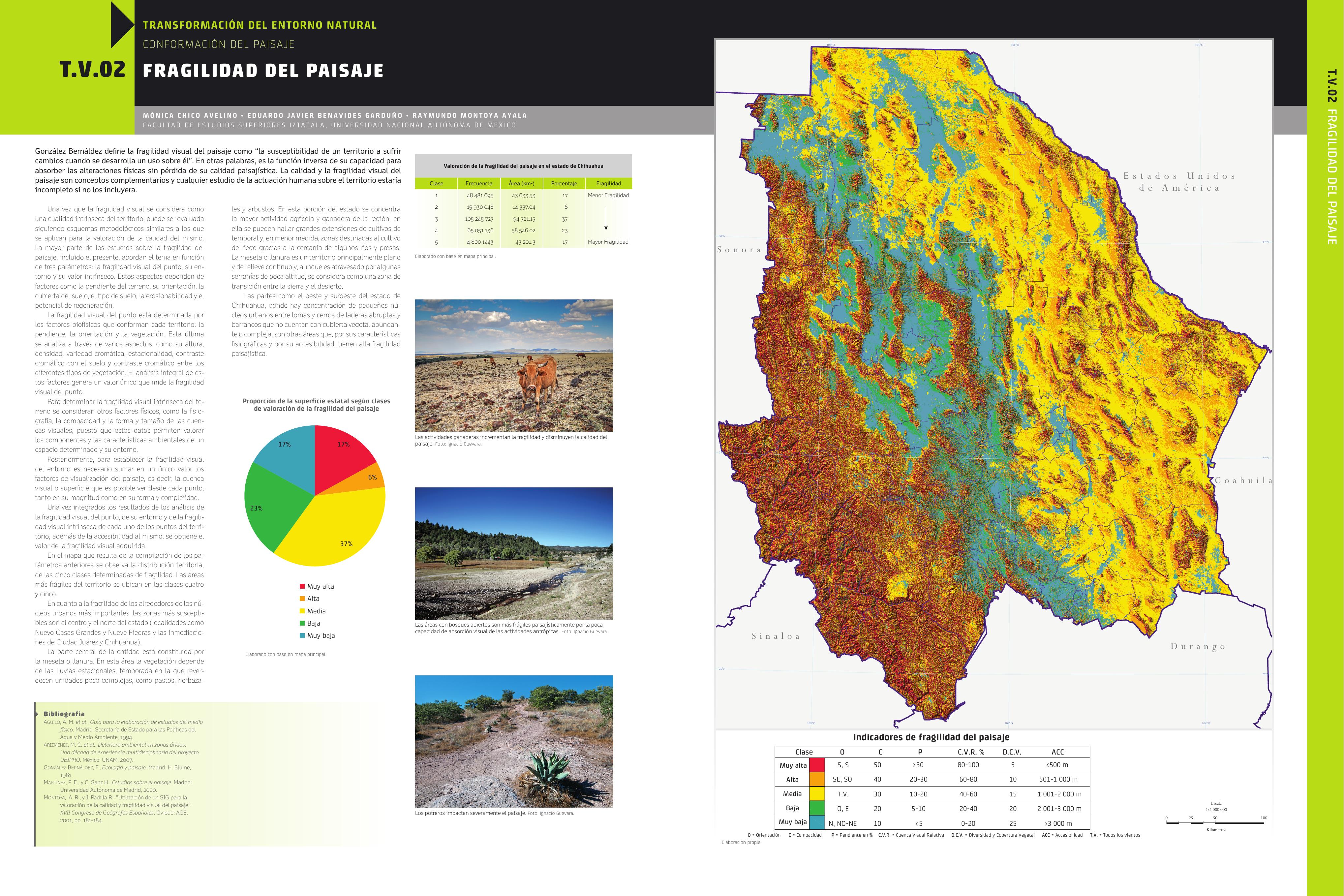This screenshot has height=896, width=1344.
Task: Click the Muy alta red swatch in indicators table
Action: pyautogui.click(x=817, y=764)
